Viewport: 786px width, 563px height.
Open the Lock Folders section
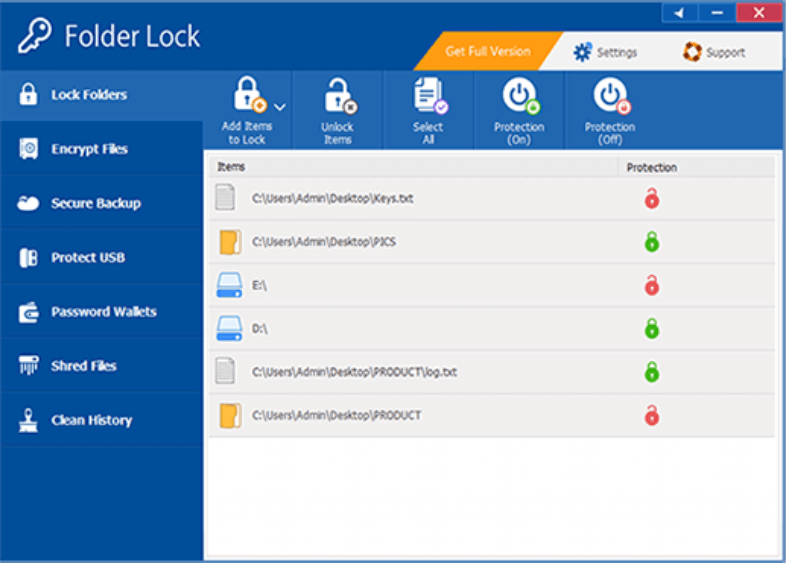pos(102,95)
